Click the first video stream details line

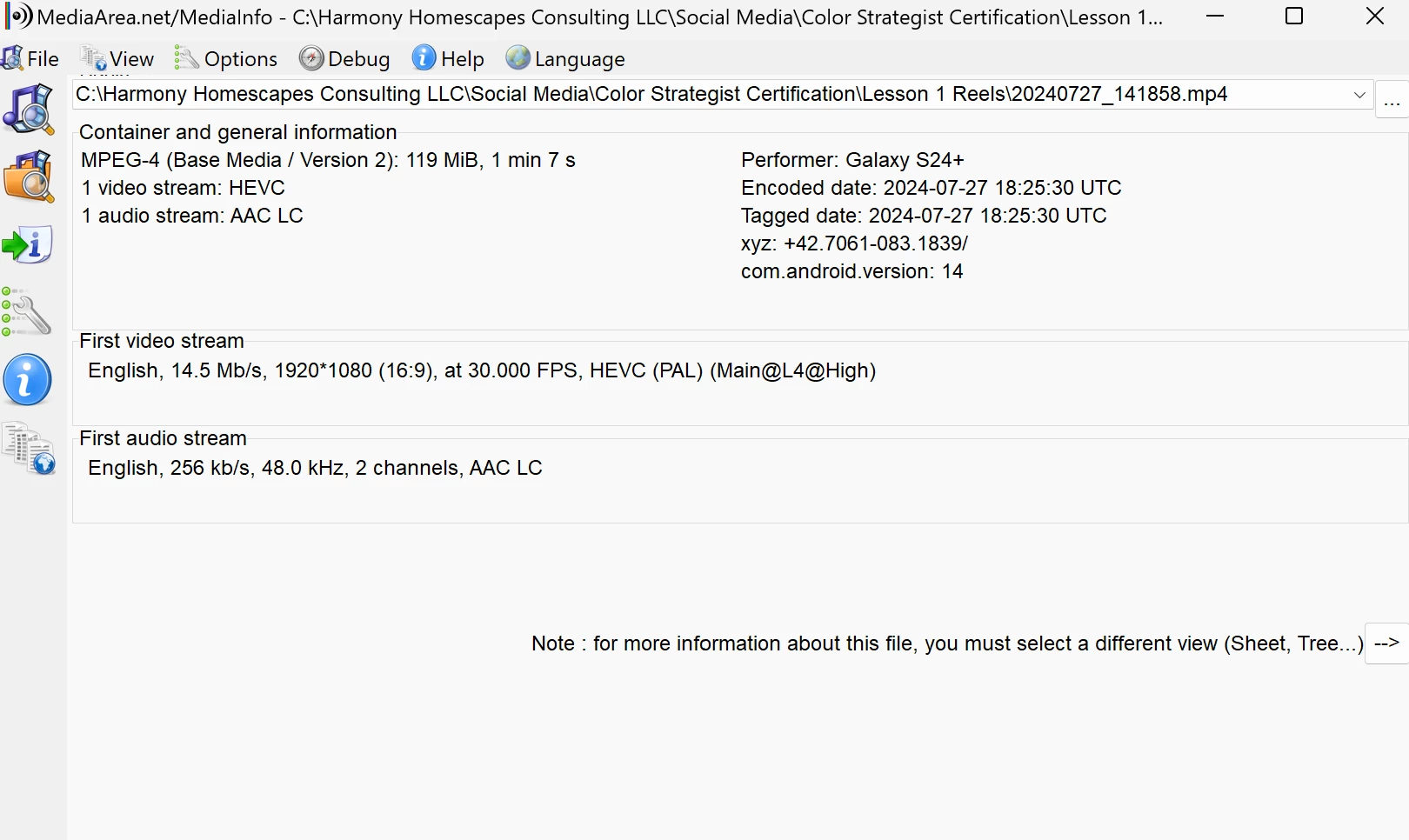482,370
